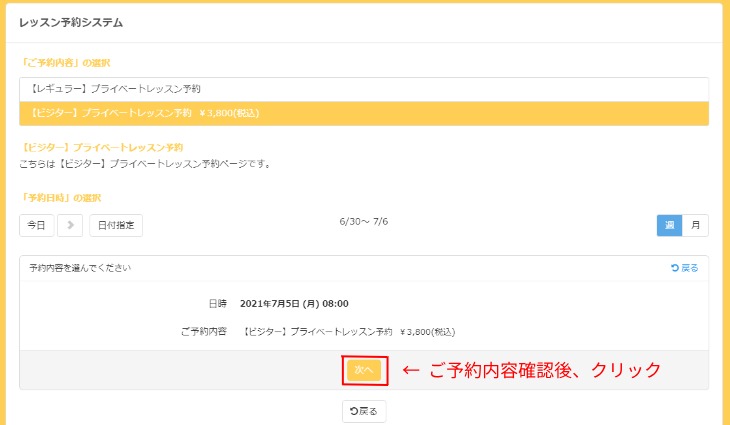Image resolution: width=730 pixels, height=425 pixels.
Task: Click the orange 【ビジター】プライベートレッスン予約 subheading
Action: coord(101,147)
